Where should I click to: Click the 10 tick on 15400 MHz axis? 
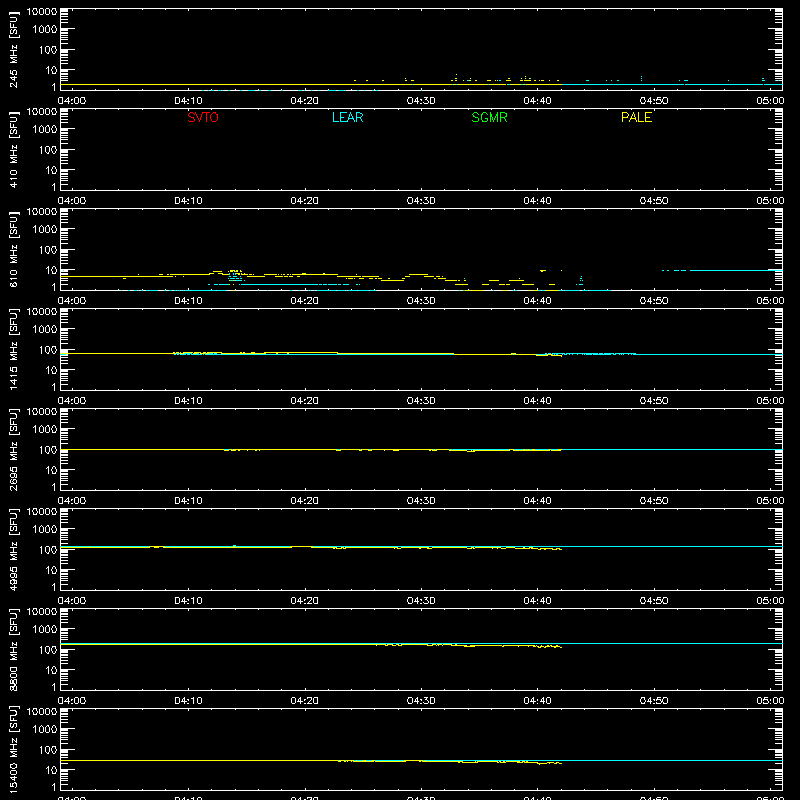[51, 770]
